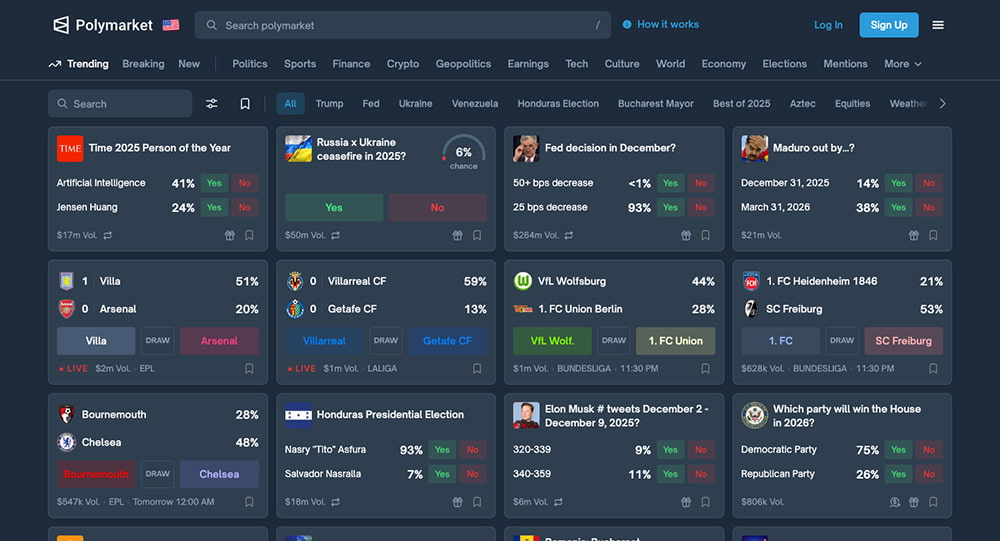Click right arrow to show more topic filters
This screenshot has height=541, width=1000.
click(943, 103)
